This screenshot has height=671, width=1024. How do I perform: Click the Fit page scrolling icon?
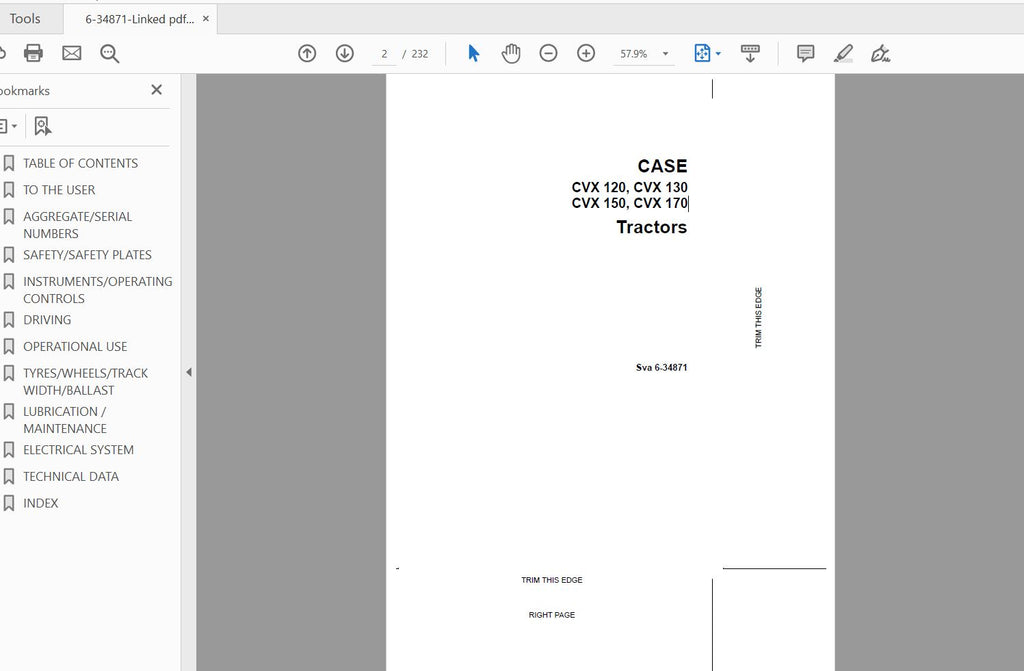pyautogui.click(x=702, y=54)
